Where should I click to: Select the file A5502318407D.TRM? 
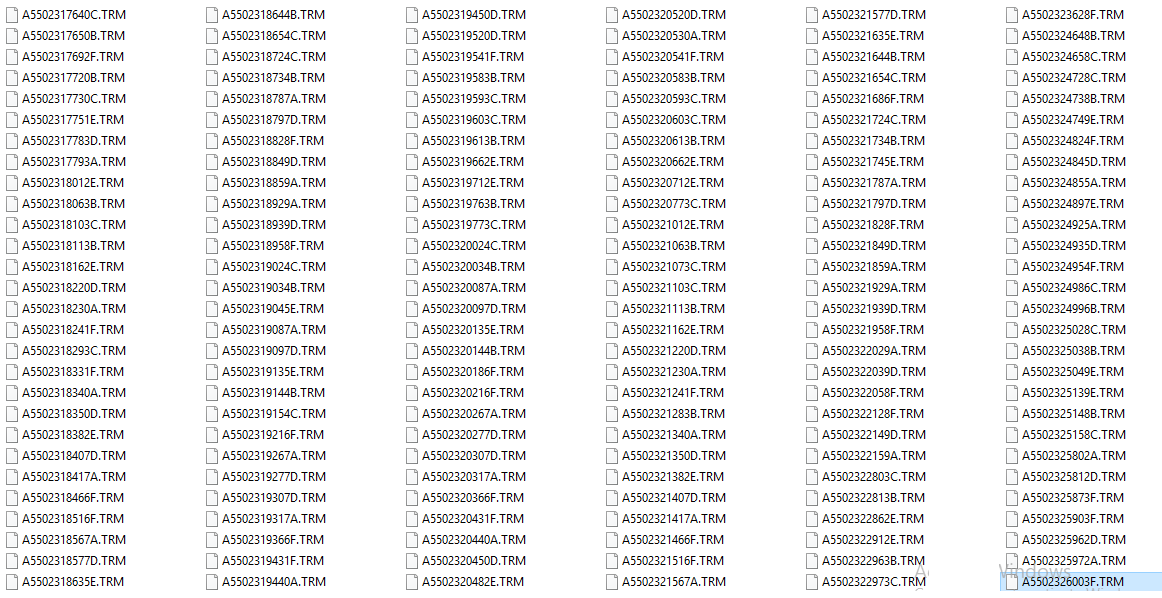click(73, 456)
